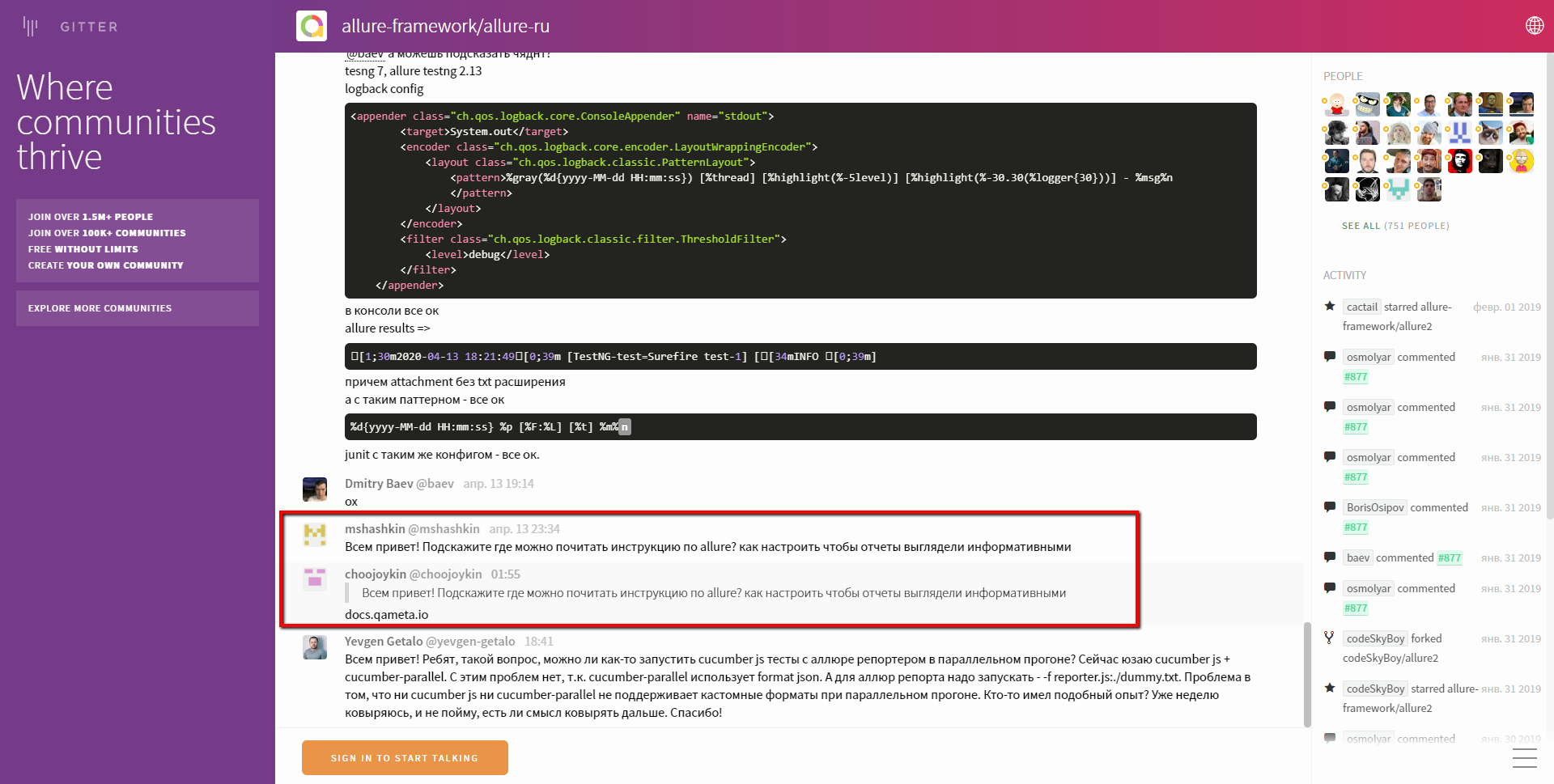Open the South Park cartoon avatar in People
Image resolution: width=1554 pixels, height=784 pixels.
tap(1337, 104)
